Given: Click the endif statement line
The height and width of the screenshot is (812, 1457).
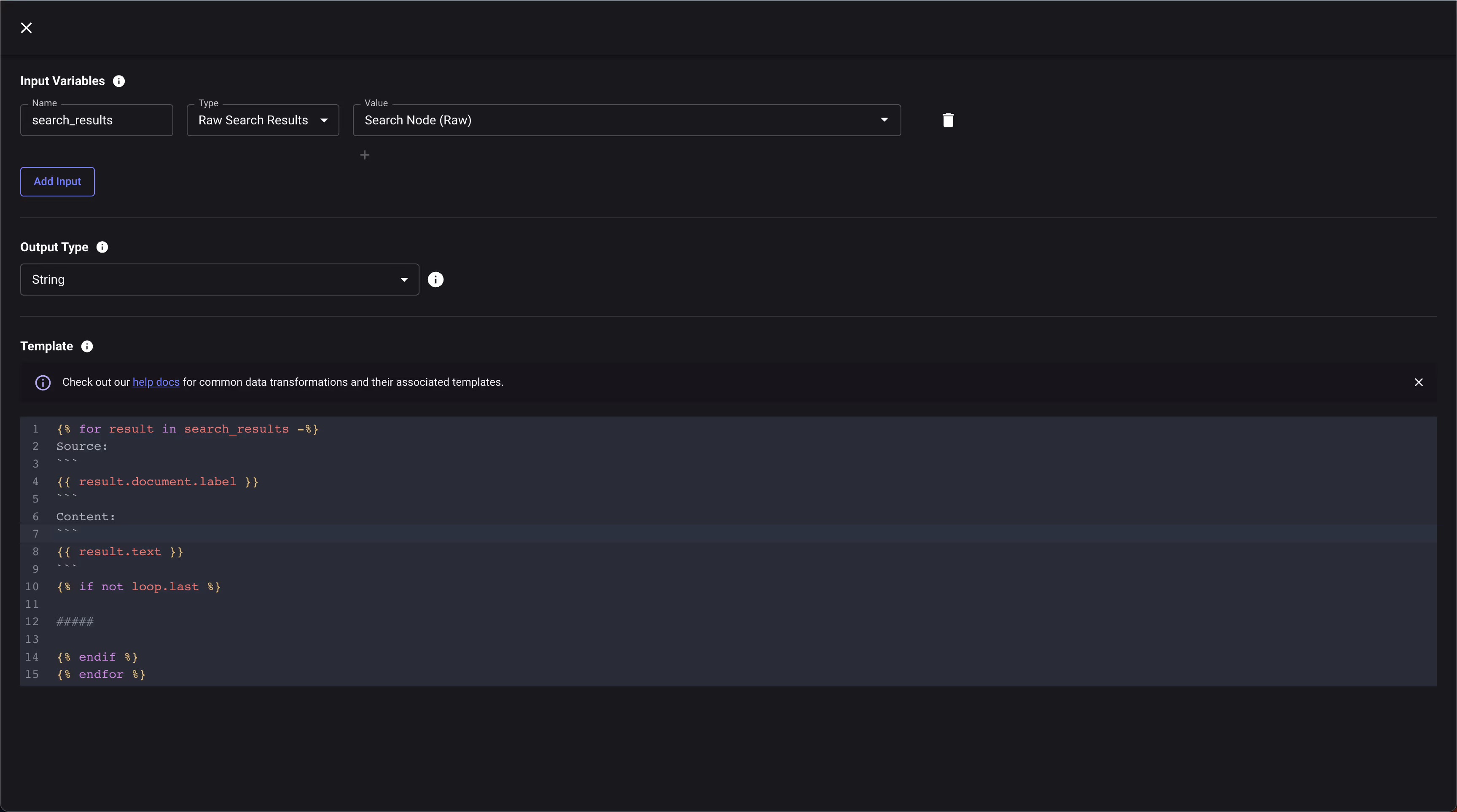Looking at the screenshot, I should coord(97,657).
